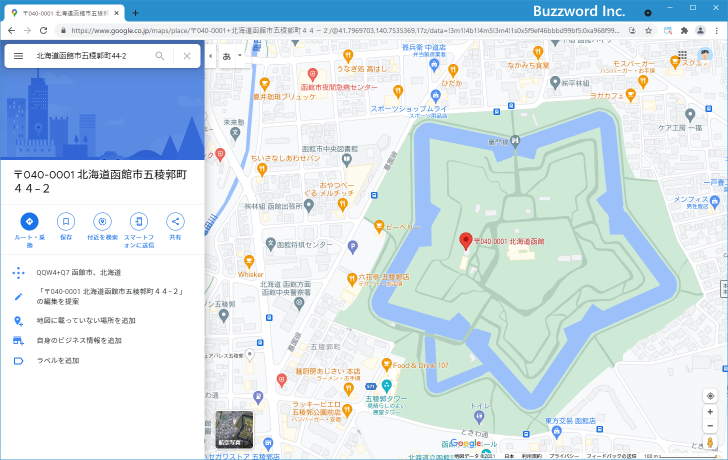The height and width of the screenshot is (460, 728).
Task: Zoom out the map with minus
Action: [x=710, y=426]
